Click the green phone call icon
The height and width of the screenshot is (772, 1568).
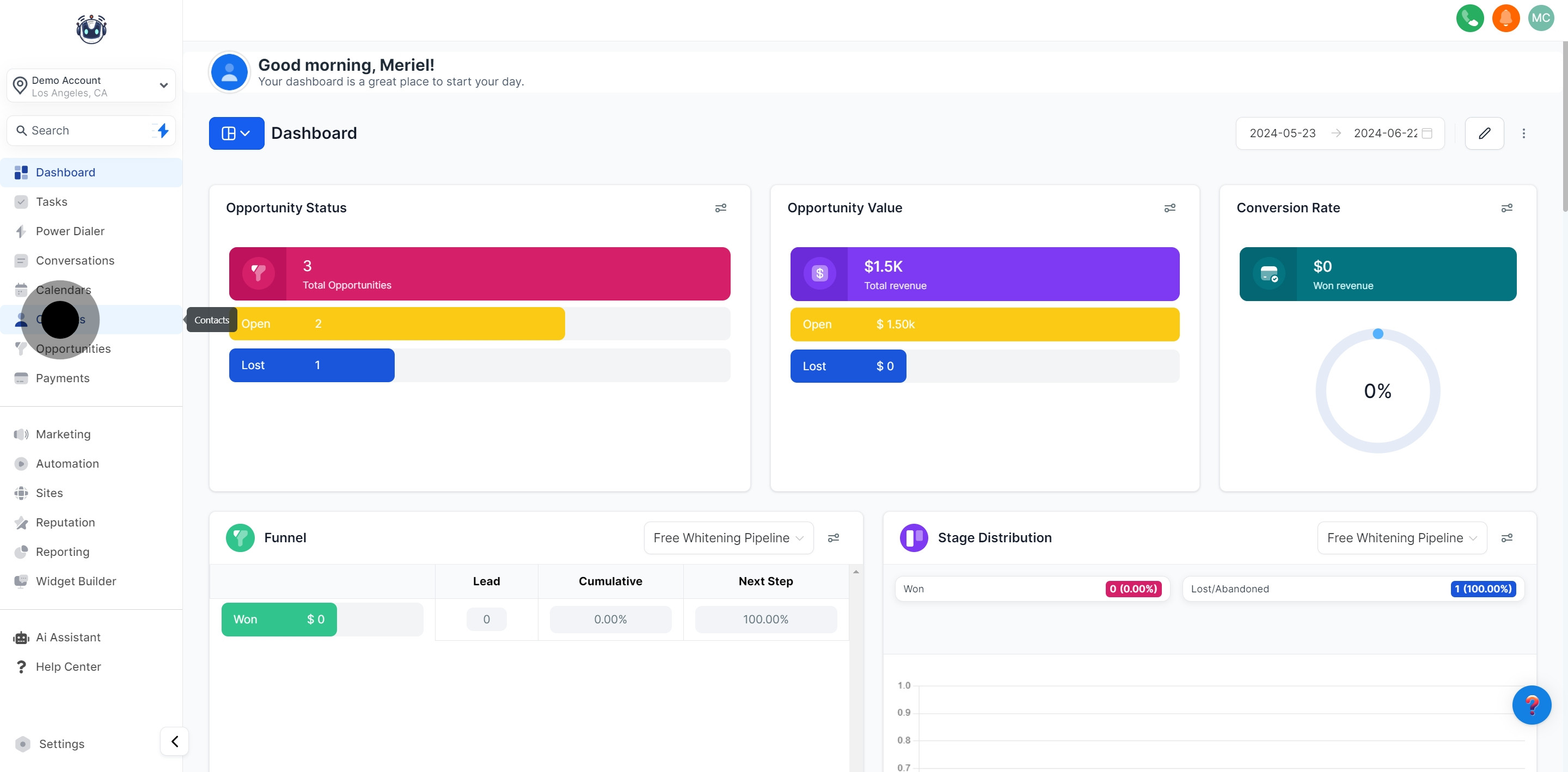point(1469,19)
